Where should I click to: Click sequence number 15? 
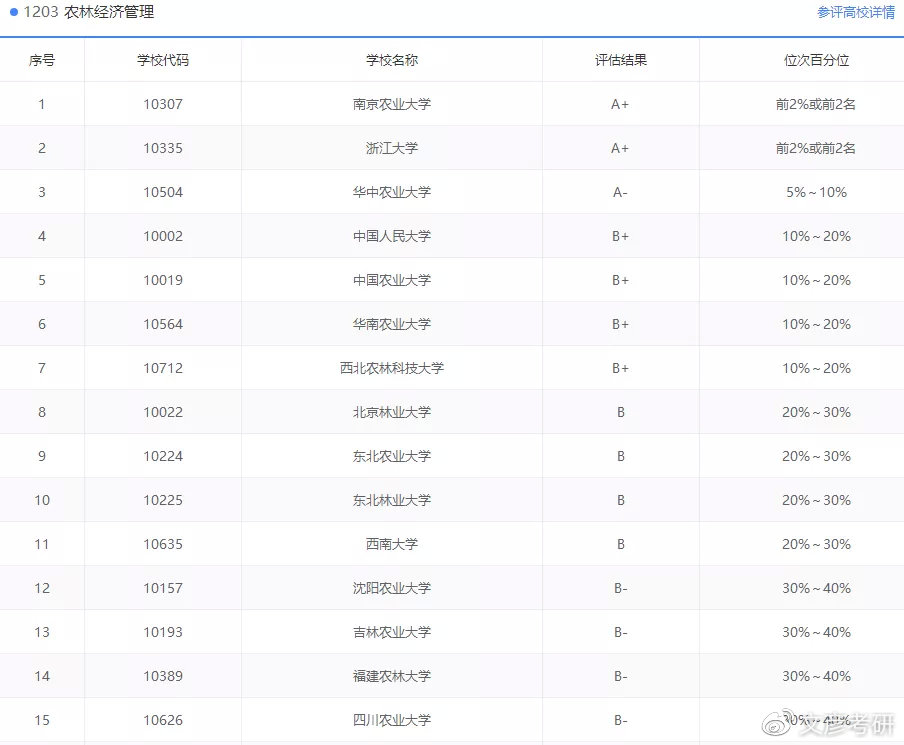pyautogui.click(x=42, y=720)
